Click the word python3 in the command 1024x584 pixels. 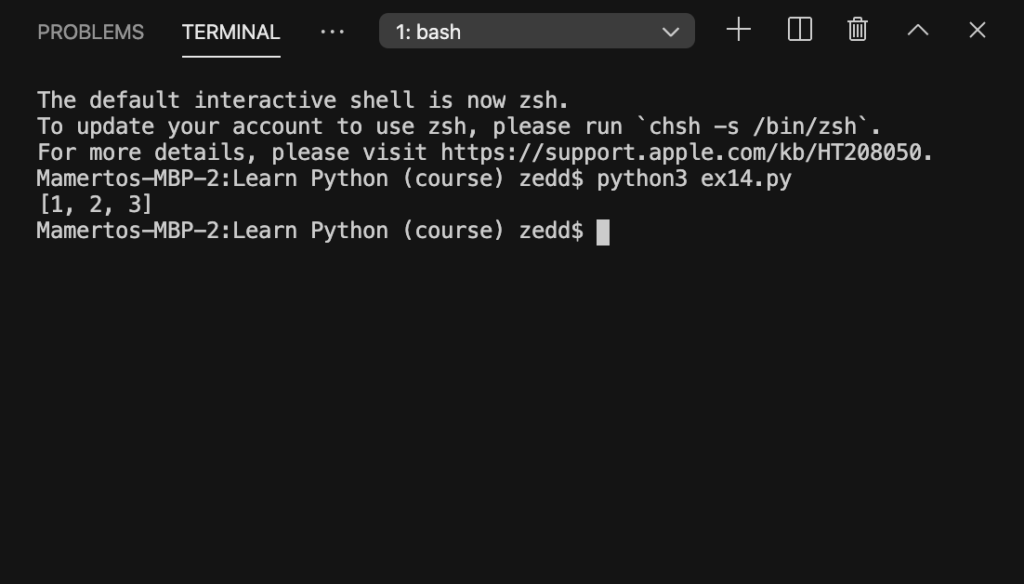(642, 179)
